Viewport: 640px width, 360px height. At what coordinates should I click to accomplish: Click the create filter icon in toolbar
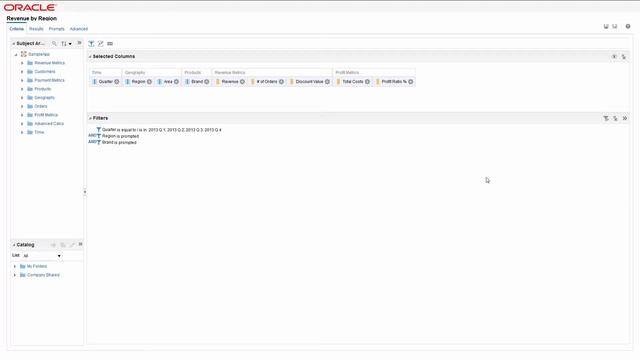[x=91, y=44]
